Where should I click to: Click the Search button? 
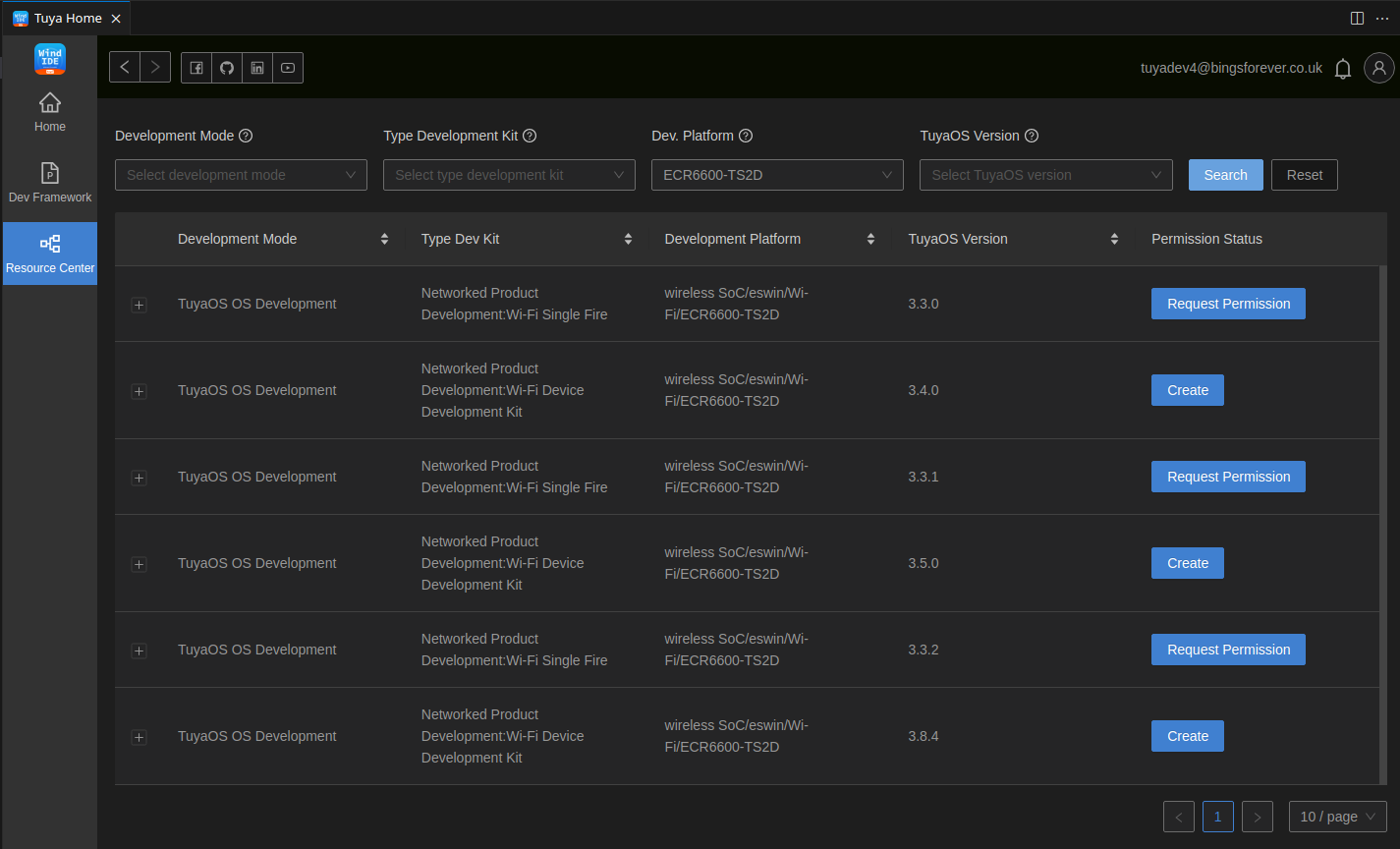[x=1225, y=175]
